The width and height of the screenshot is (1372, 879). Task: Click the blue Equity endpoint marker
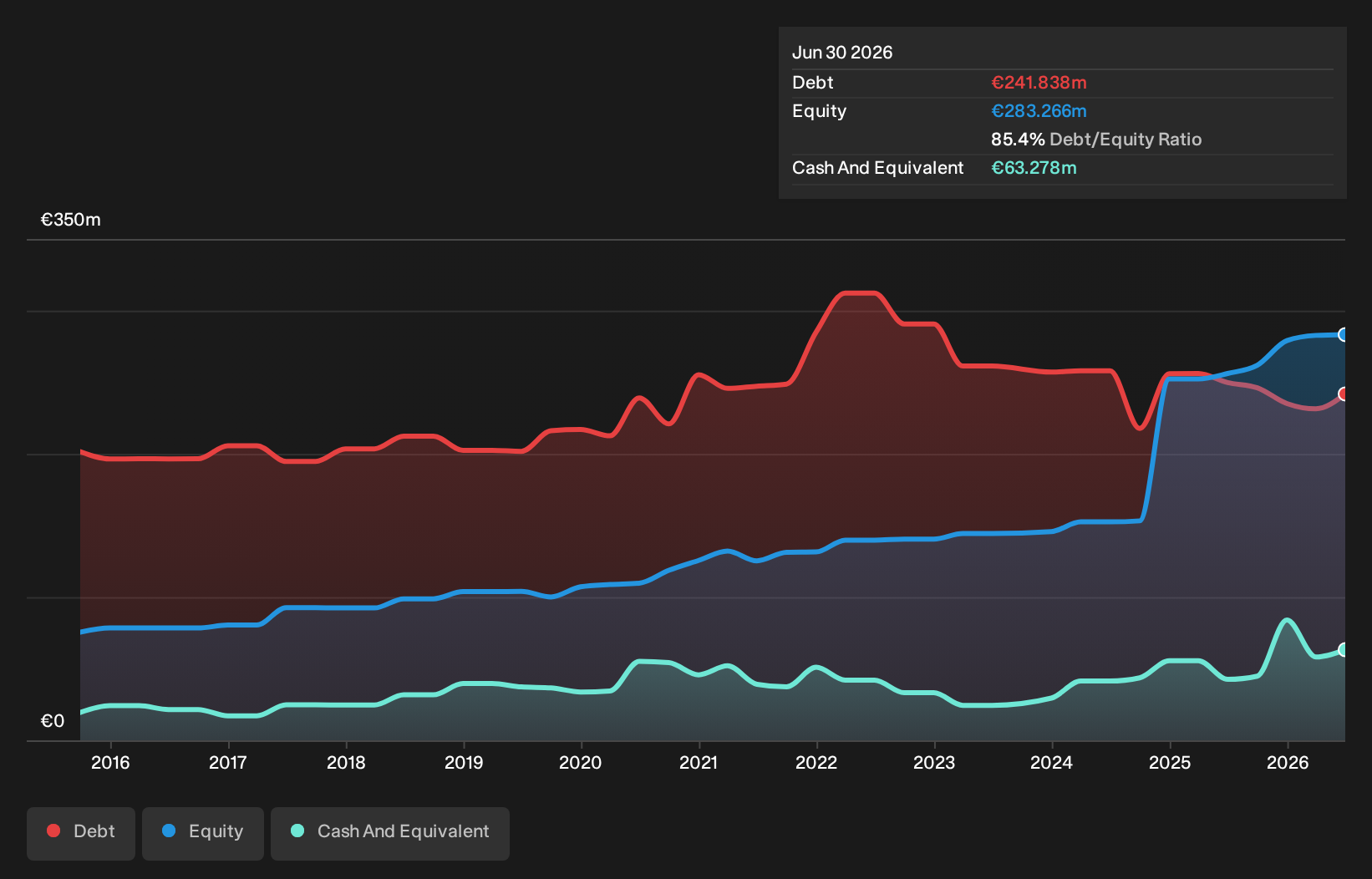tap(1344, 334)
